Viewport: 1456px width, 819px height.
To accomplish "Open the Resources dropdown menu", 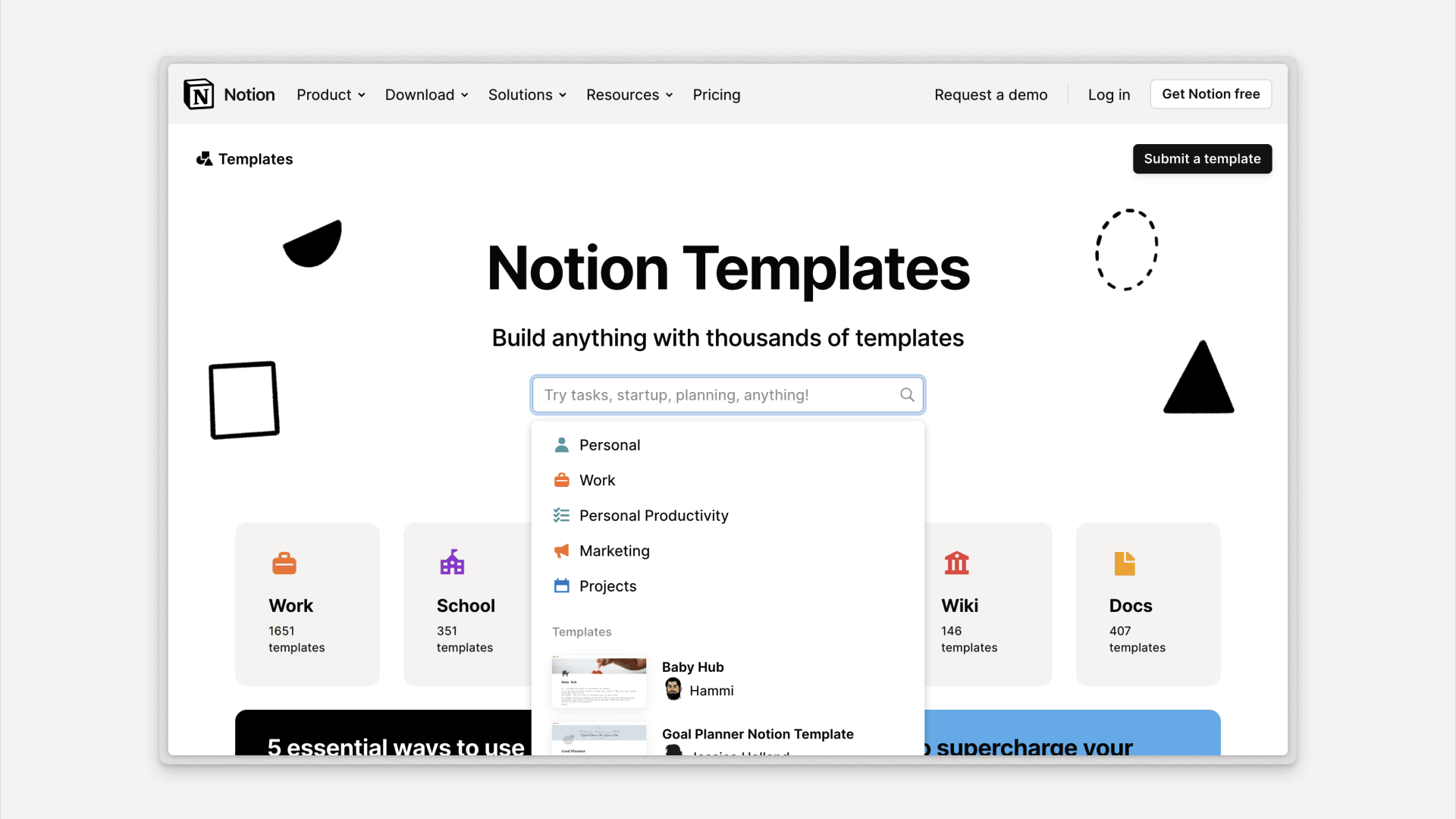I will pyautogui.click(x=629, y=94).
